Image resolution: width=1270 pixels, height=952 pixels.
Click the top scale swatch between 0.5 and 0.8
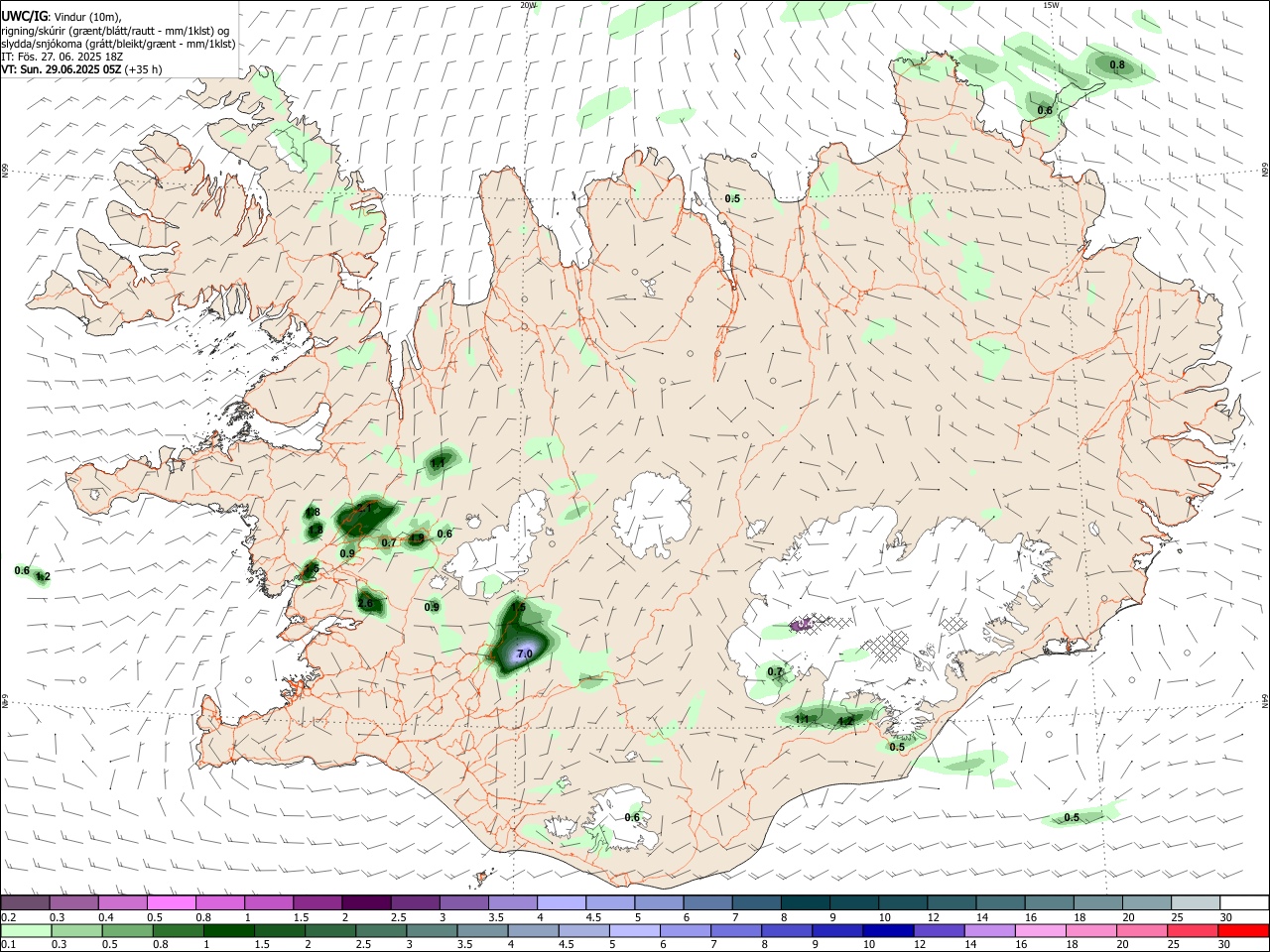pos(172,902)
